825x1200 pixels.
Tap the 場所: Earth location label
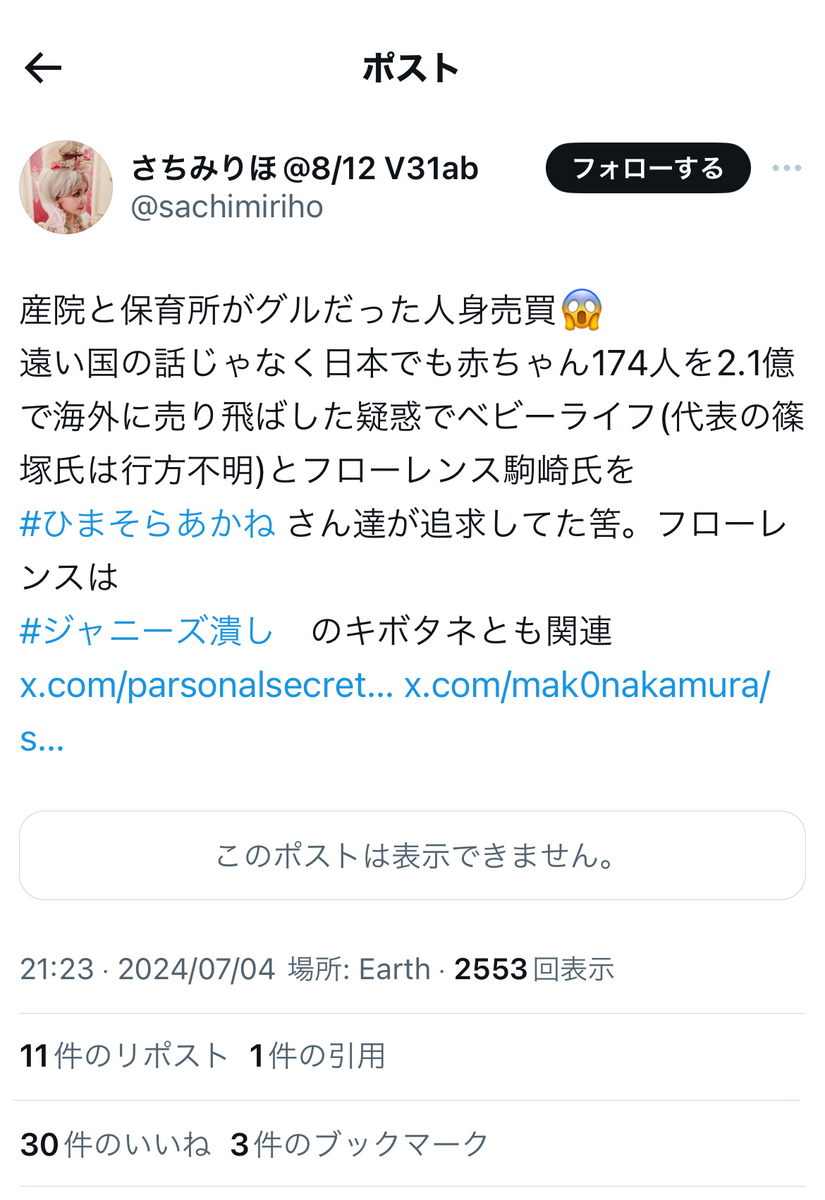[x=359, y=968]
